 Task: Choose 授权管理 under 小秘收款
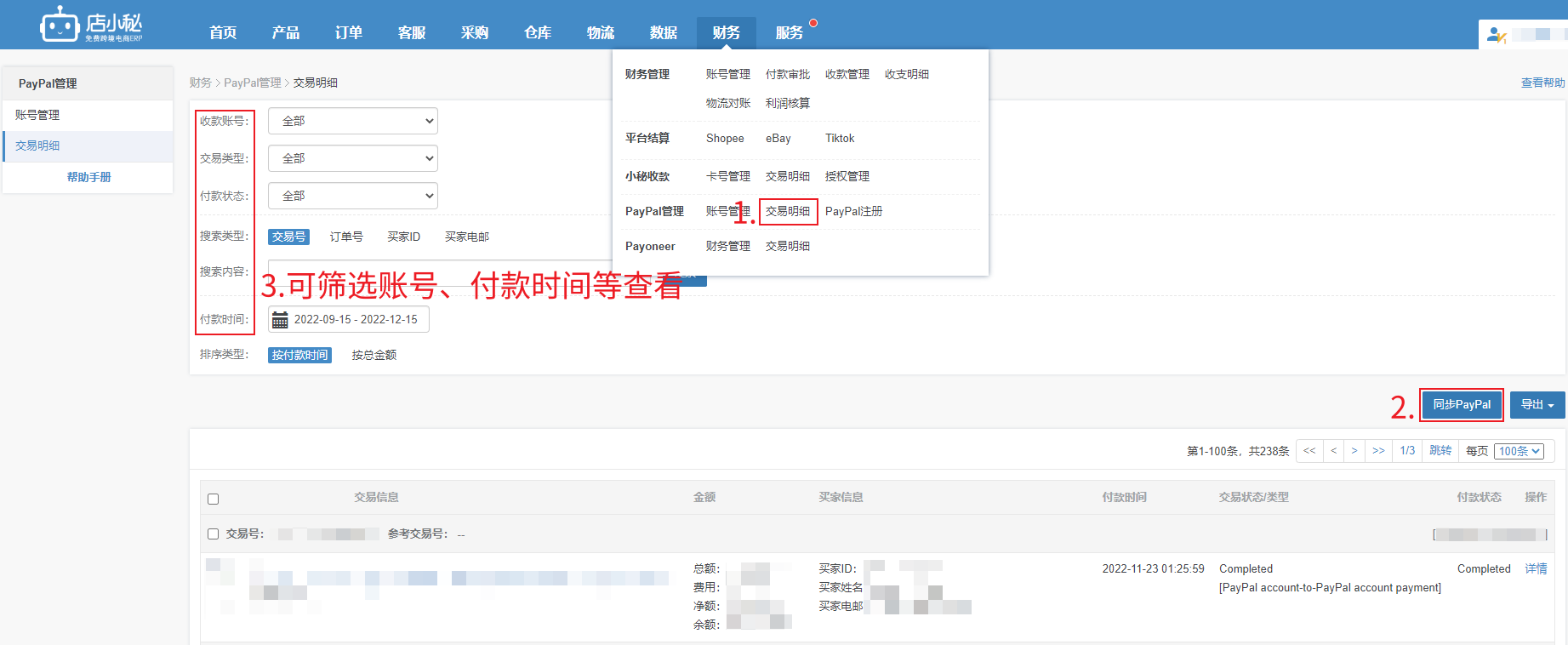pyautogui.click(x=847, y=176)
